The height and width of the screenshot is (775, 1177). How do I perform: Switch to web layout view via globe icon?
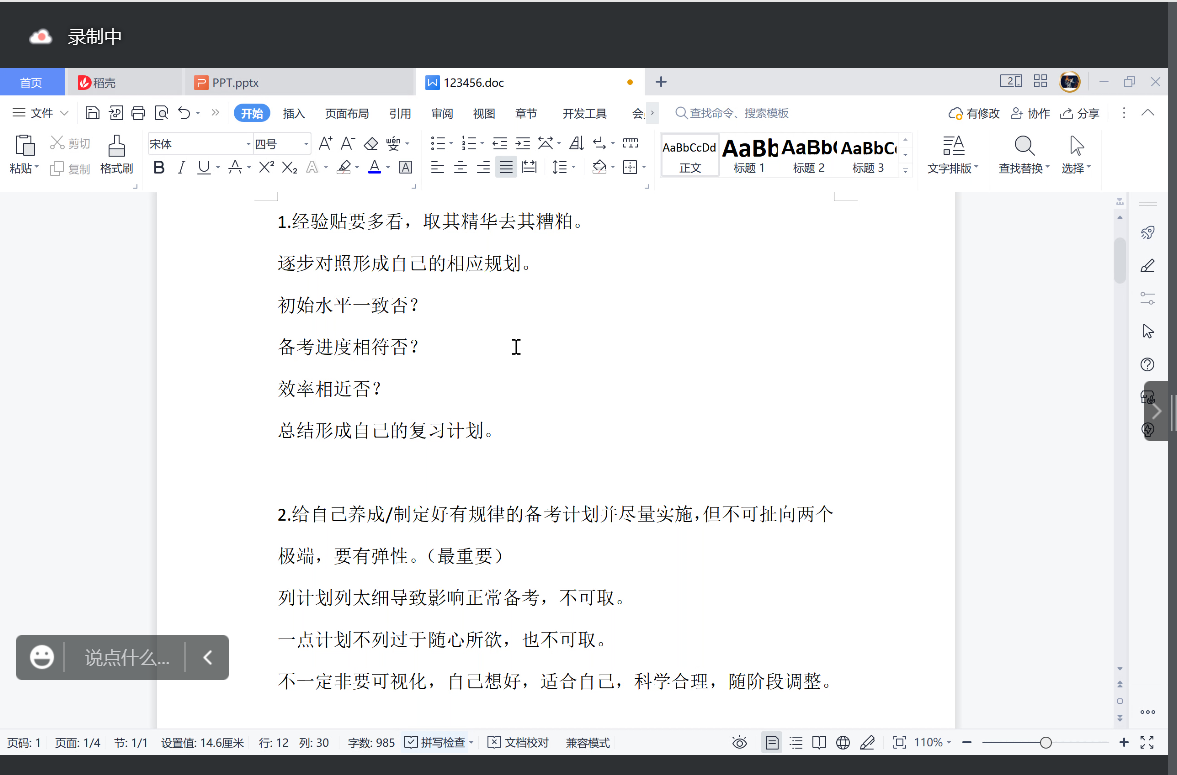click(x=842, y=742)
